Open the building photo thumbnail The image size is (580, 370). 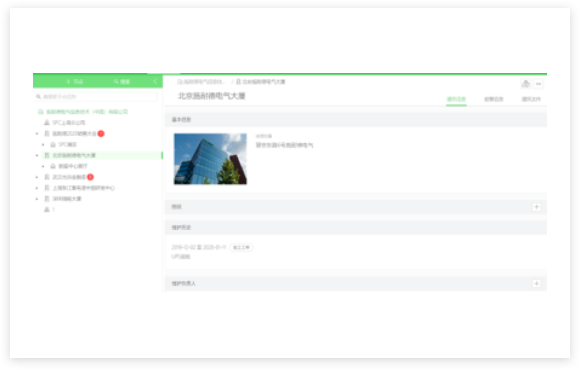[x=210, y=159]
